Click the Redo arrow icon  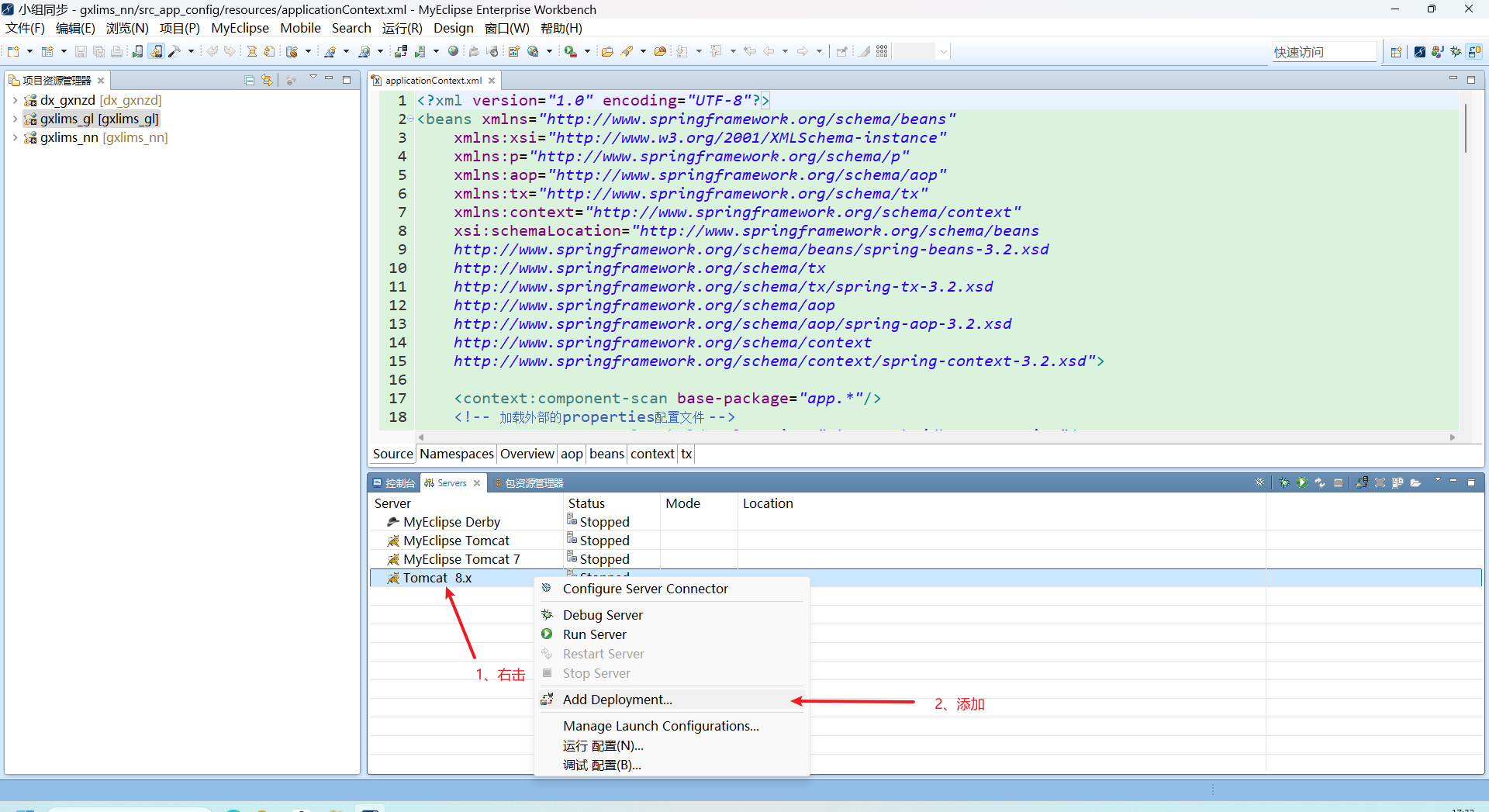coord(230,51)
